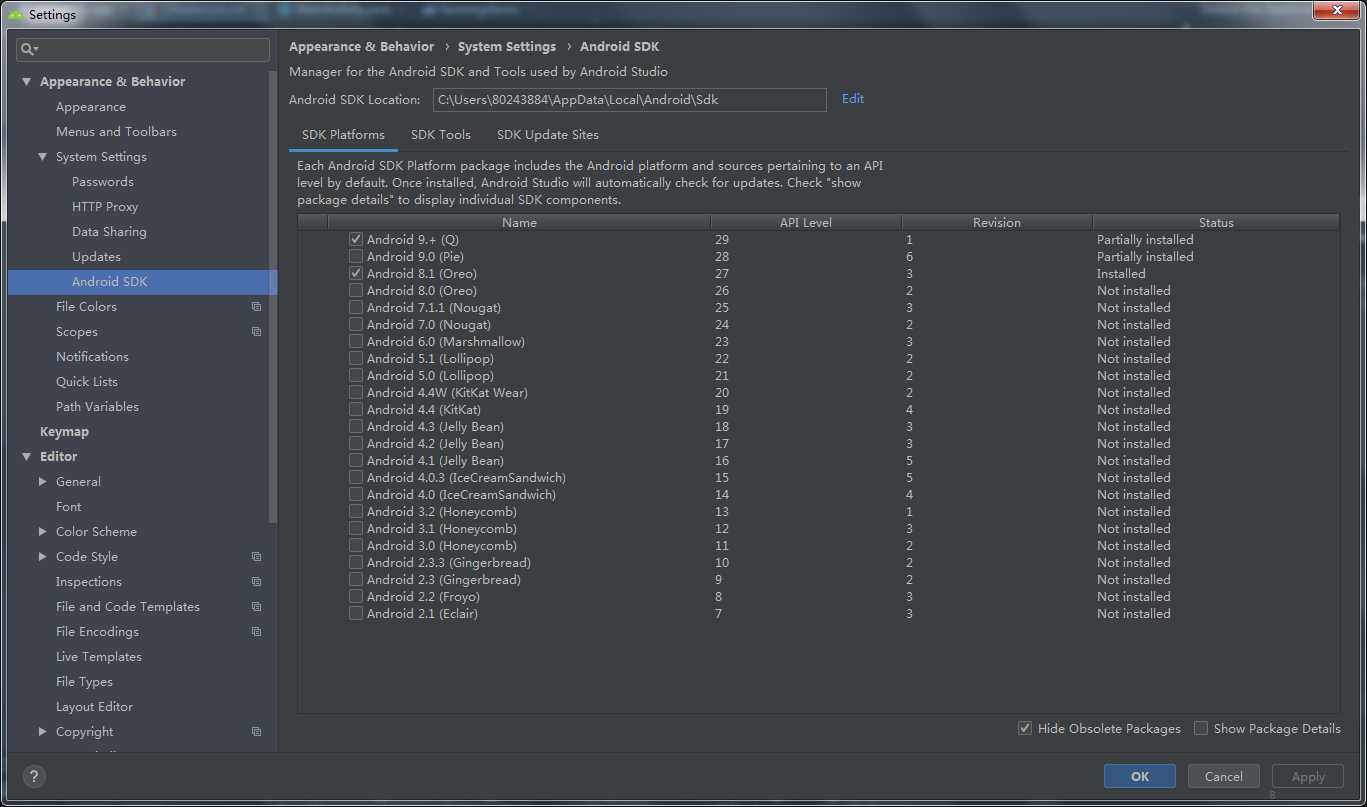Check the Android 9.0 (Pie) checkbox
Screen dimensions: 1367x807
[356, 257]
